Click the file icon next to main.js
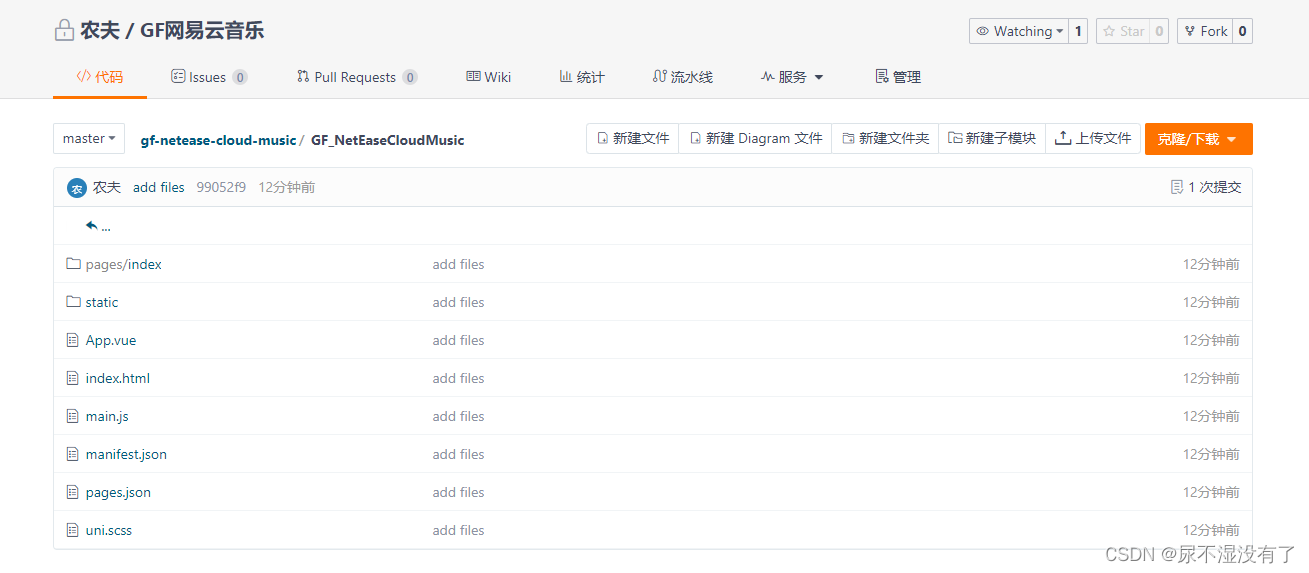 tap(72, 416)
